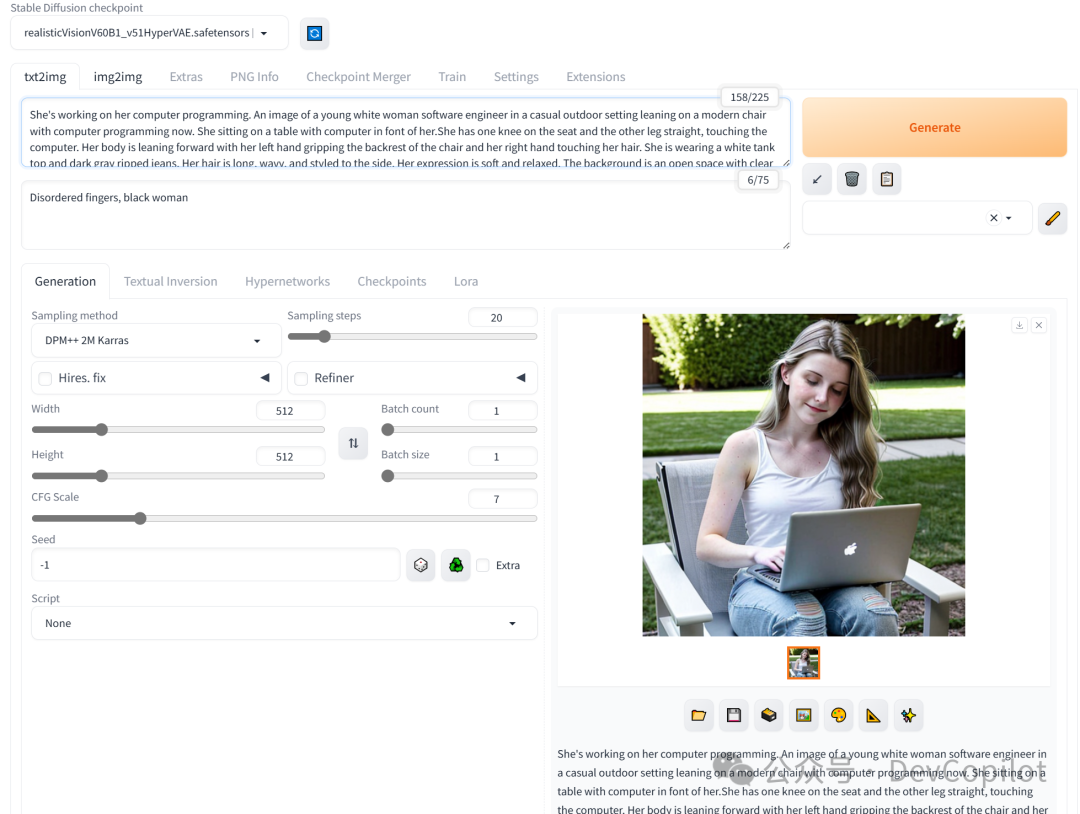This screenshot has height=814, width=1080.
Task: Select the Textual Inversion sub-tab
Action: click(x=170, y=281)
